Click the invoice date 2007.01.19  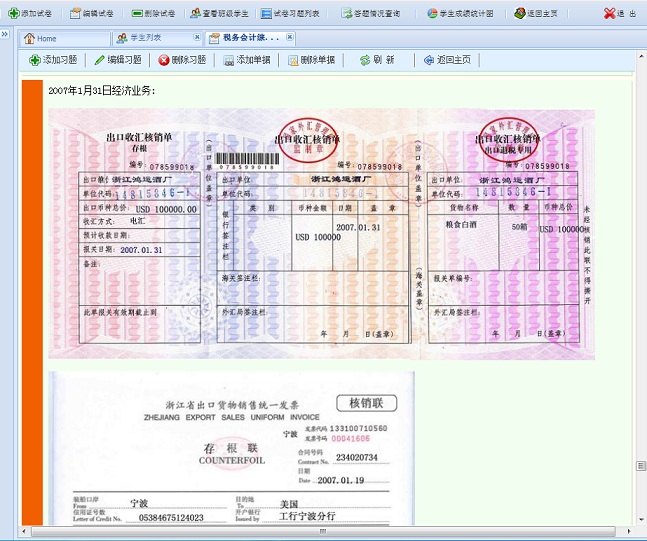coord(341,480)
